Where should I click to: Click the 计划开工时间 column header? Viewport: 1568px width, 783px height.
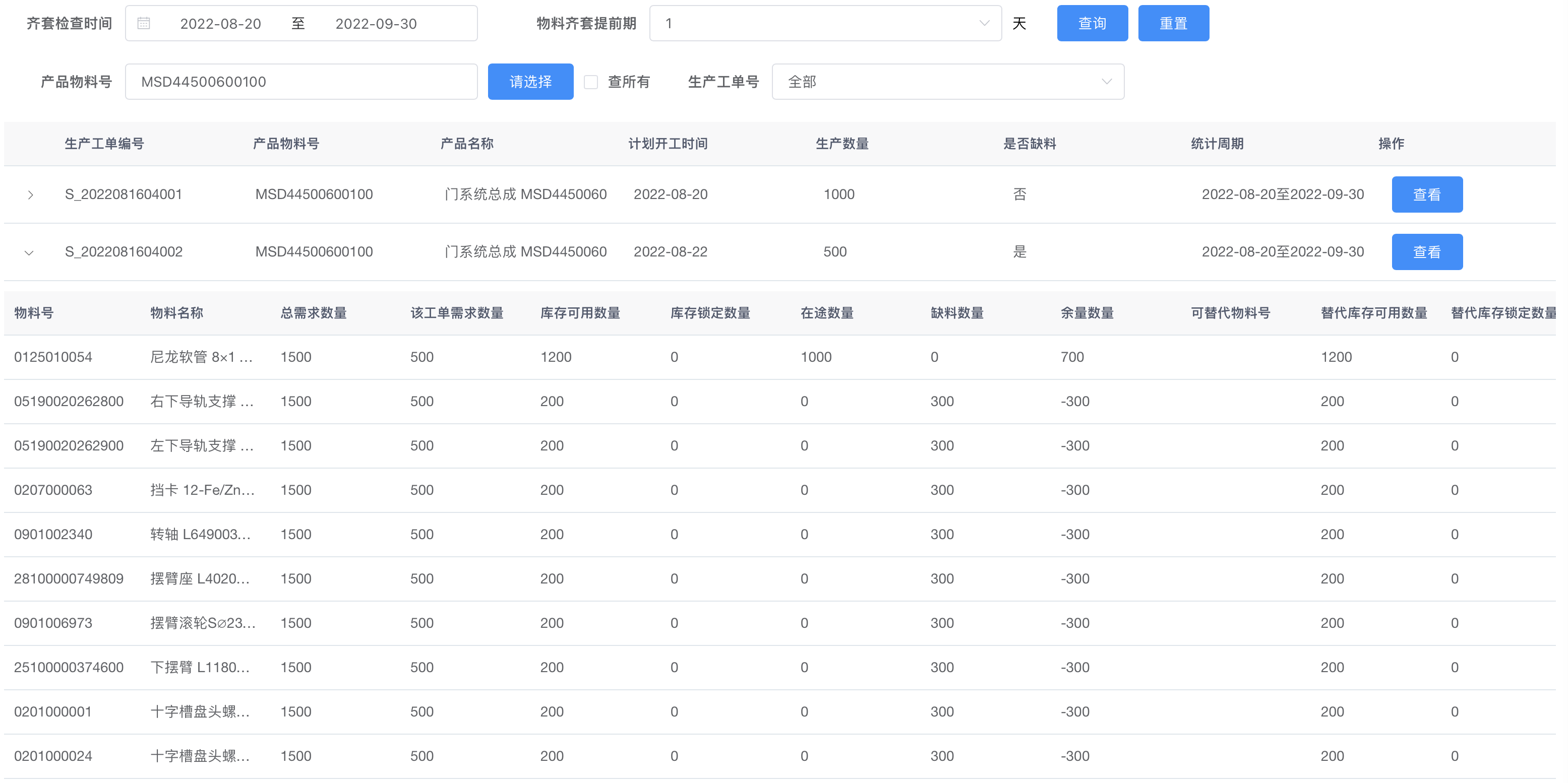(668, 144)
